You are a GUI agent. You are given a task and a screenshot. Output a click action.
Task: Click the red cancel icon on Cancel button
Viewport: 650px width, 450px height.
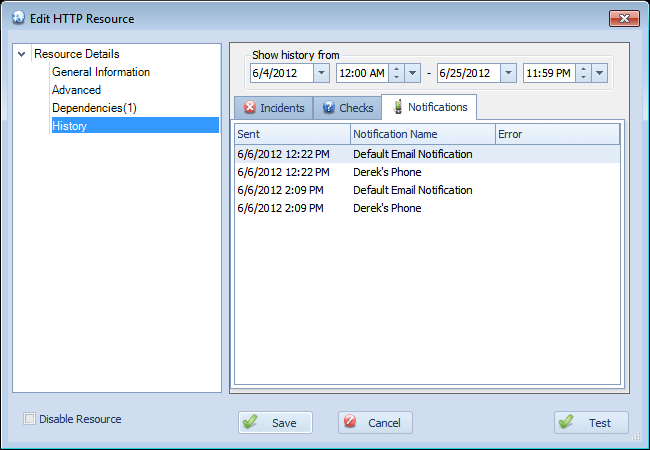350,421
